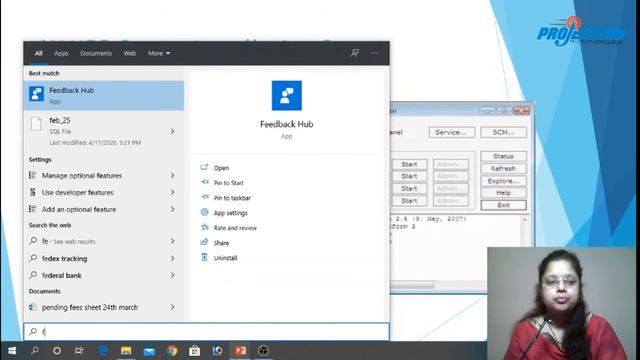This screenshot has width=640, height=360.
Task: Switch to the Documents search tab
Action: click(96, 53)
